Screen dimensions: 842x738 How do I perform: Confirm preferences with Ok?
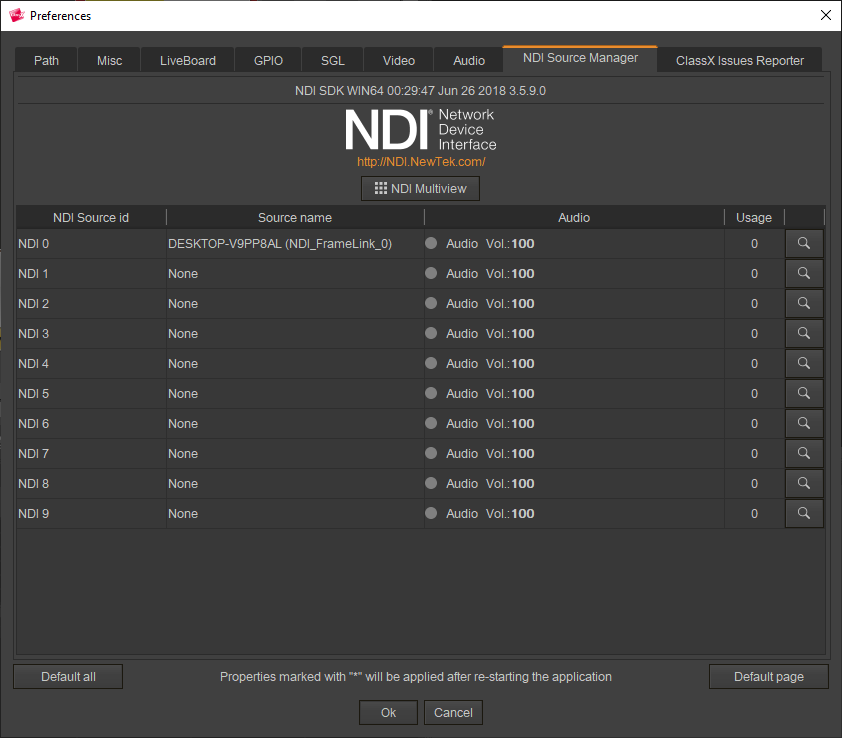pyautogui.click(x=388, y=712)
